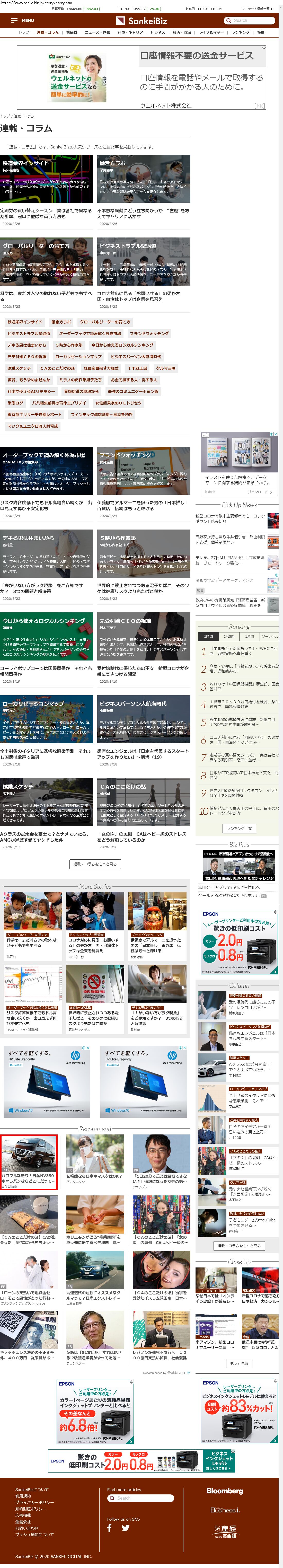Expand the マーケット情報一覧 dropdown
283x1568 pixels.
256,9
